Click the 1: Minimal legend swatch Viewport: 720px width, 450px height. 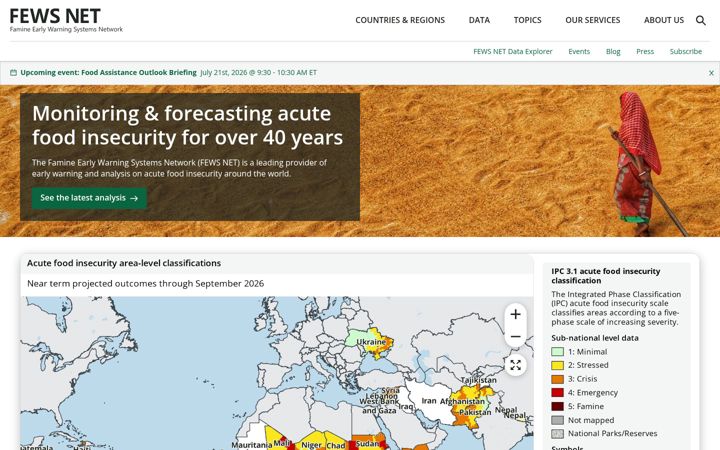tap(557, 352)
